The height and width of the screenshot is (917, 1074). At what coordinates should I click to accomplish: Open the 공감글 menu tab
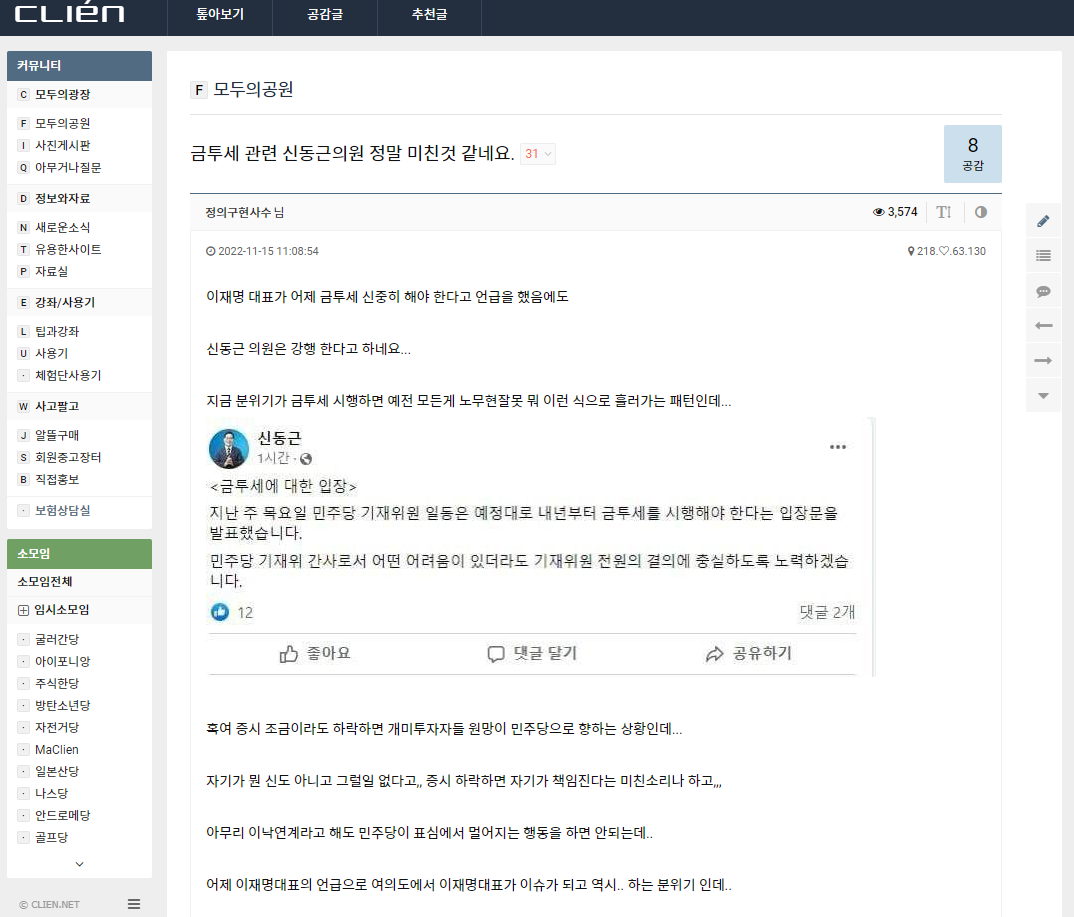coord(325,14)
